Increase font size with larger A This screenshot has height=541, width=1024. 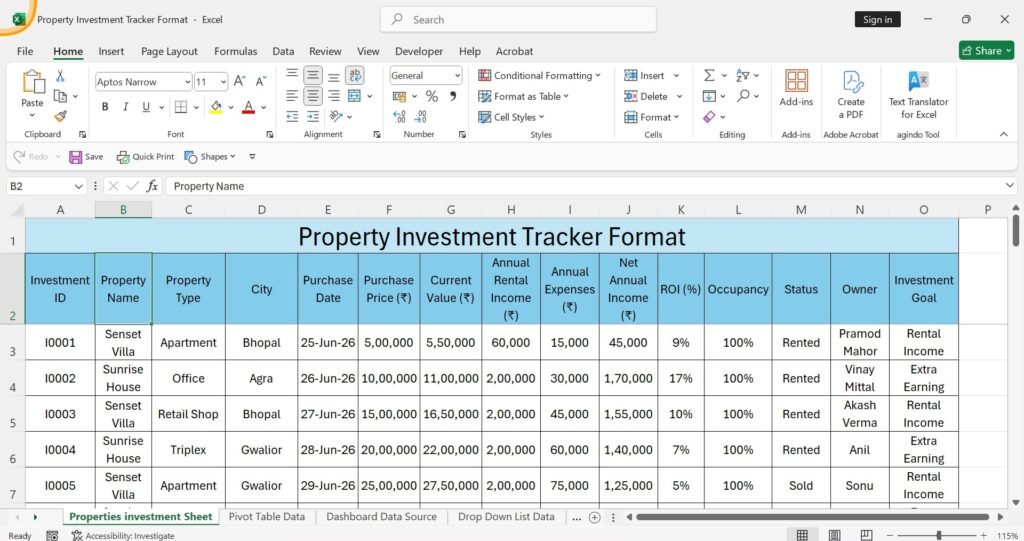240,81
